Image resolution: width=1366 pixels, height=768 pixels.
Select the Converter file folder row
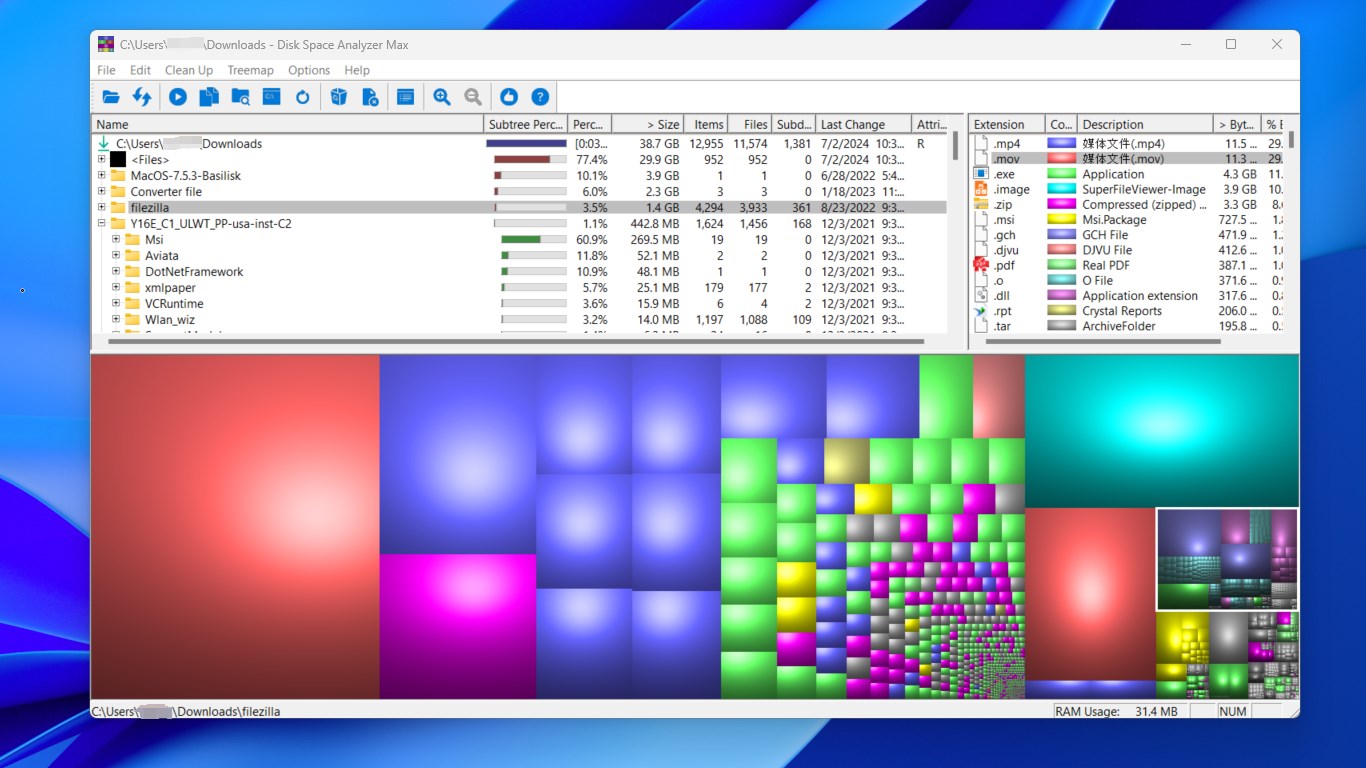[x=519, y=192]
